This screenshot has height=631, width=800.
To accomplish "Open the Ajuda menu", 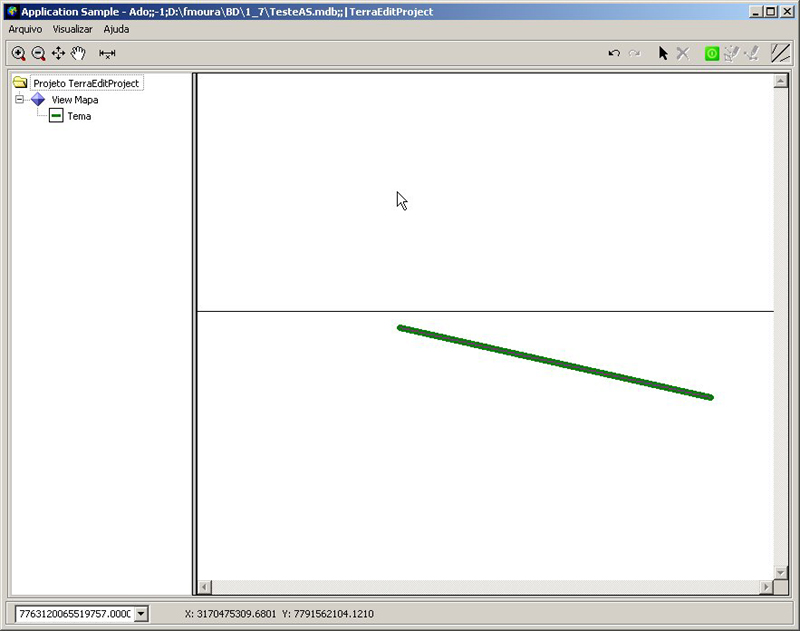I will tap(116, 30).
